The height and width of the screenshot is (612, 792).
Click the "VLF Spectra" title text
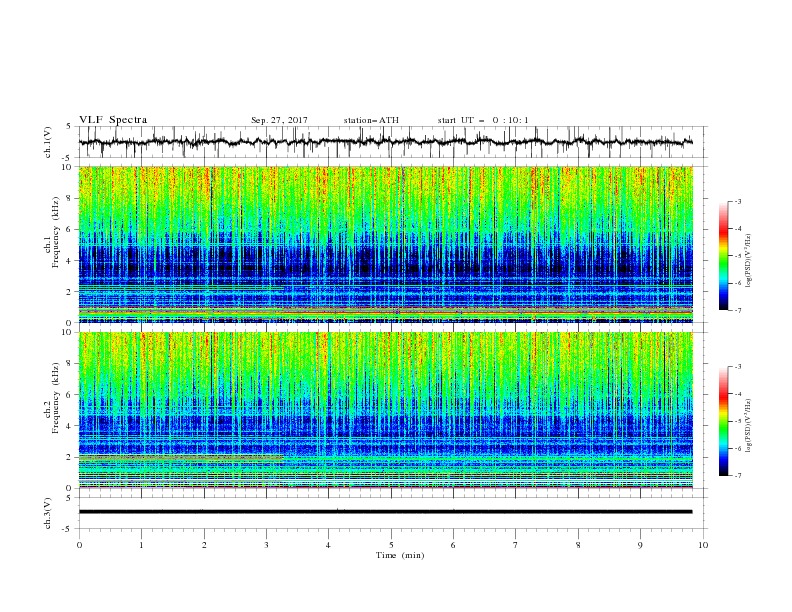113,120
